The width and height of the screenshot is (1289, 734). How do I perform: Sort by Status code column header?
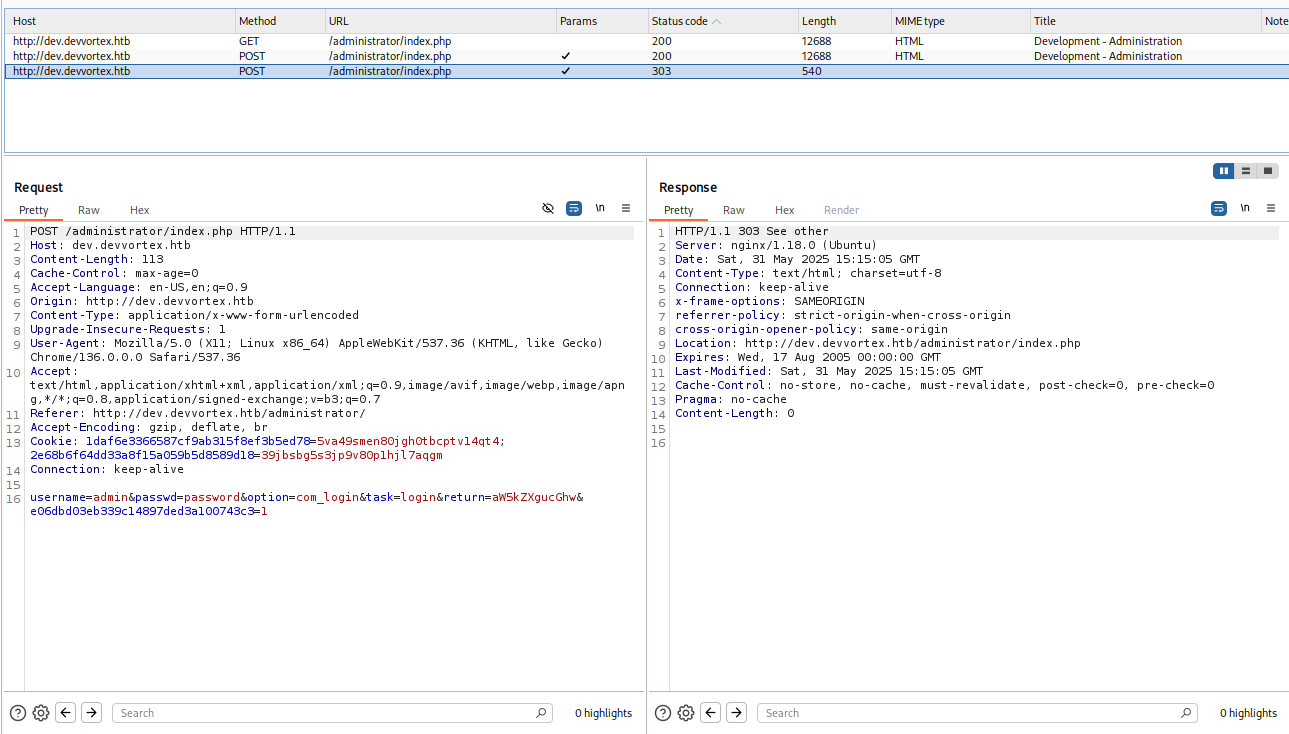(680, 21)
